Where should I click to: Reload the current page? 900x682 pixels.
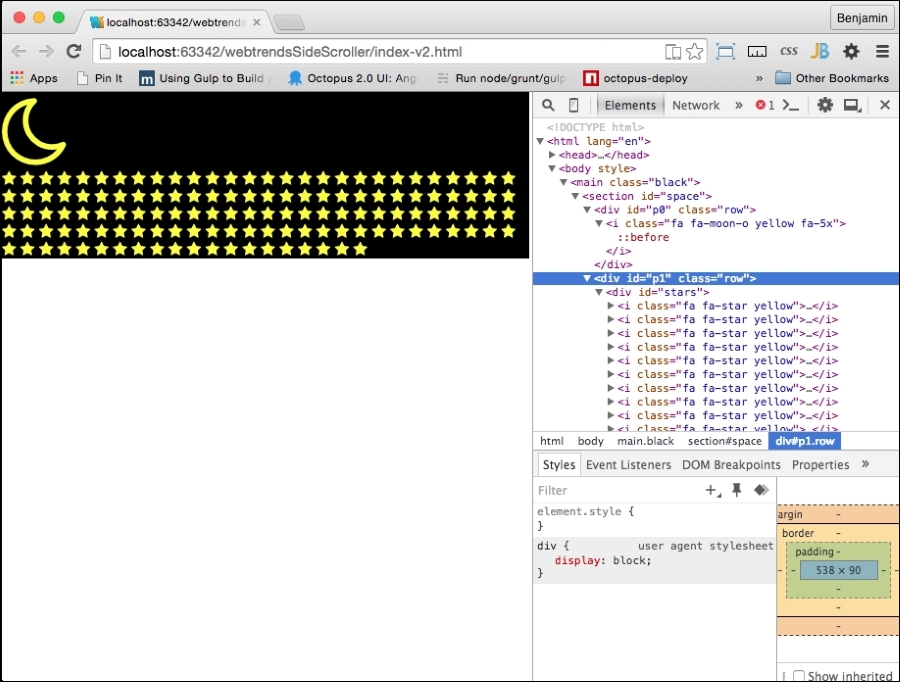[73, 51]
